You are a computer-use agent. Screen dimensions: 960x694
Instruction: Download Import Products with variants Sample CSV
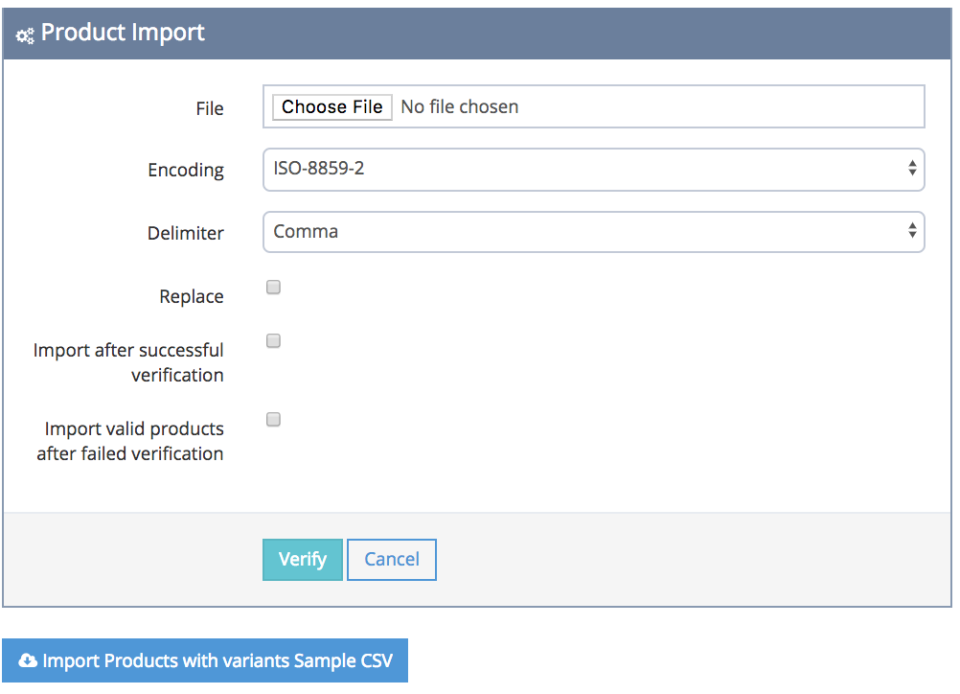(x=205, y=661)
